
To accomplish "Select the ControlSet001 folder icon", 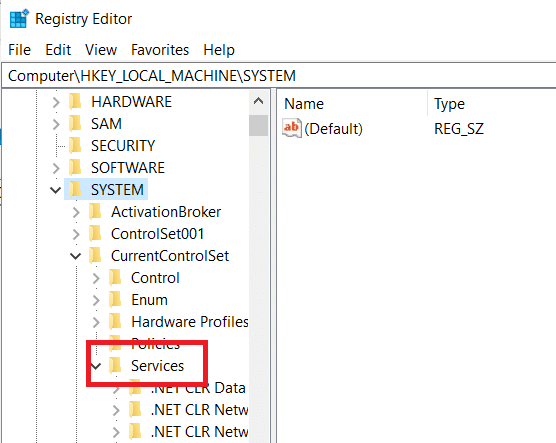I will [95, 234].
